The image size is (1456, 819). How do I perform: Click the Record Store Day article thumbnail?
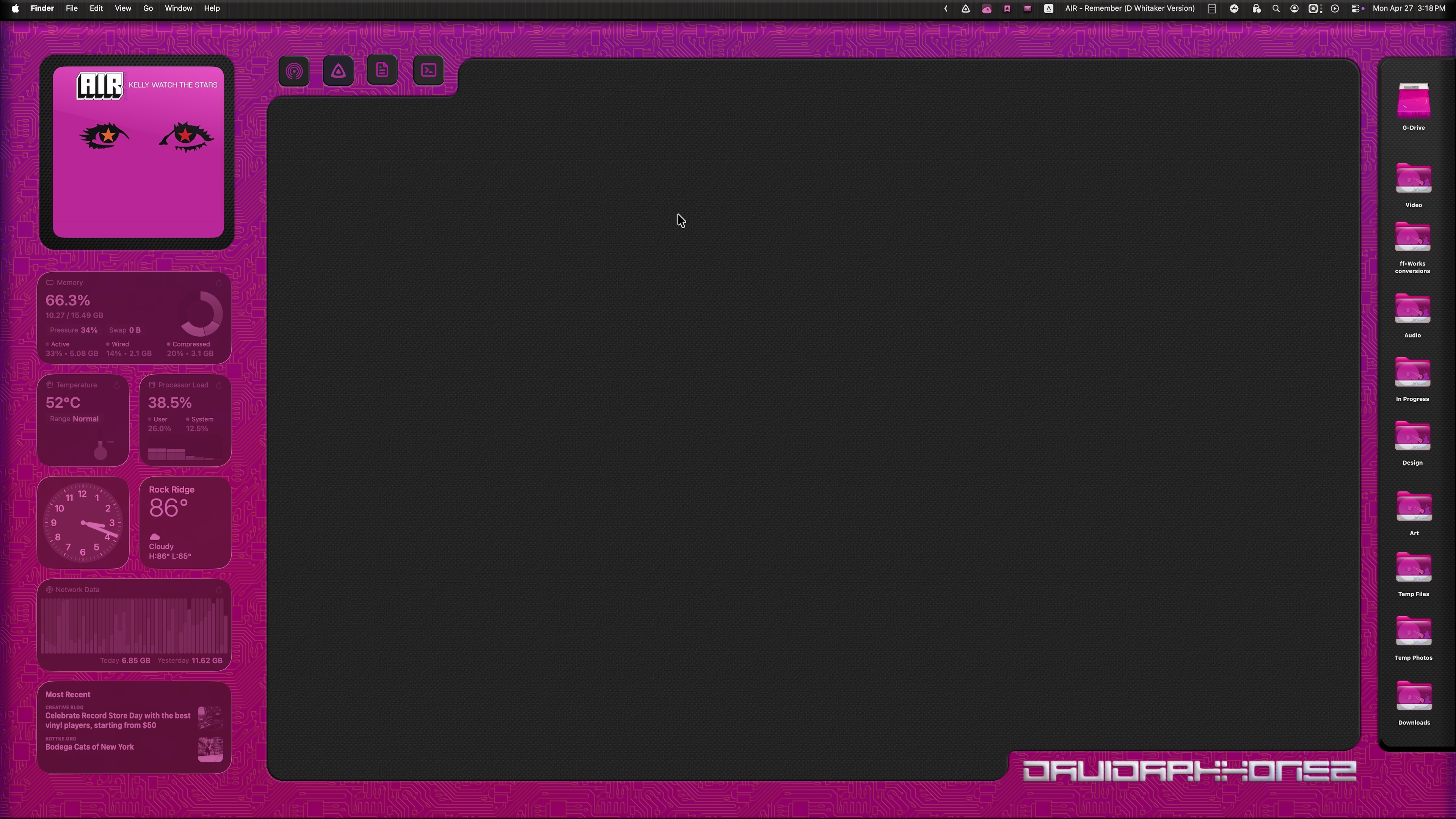(210, 718)
